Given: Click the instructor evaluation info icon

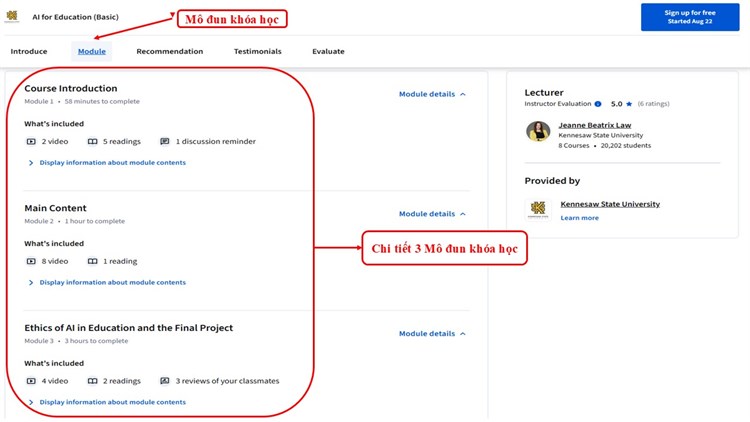Looking at the screenshot, I should tap(598, 104).
